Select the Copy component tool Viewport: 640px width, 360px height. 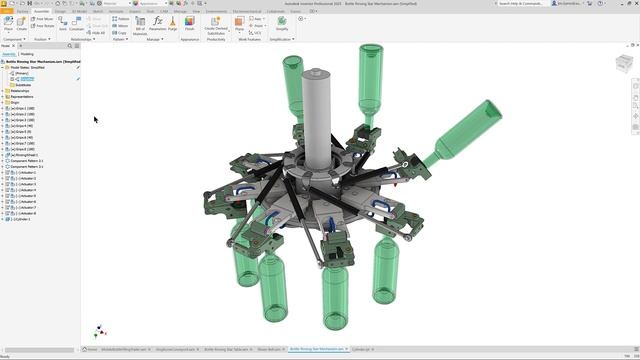click(x=119, y=33)
